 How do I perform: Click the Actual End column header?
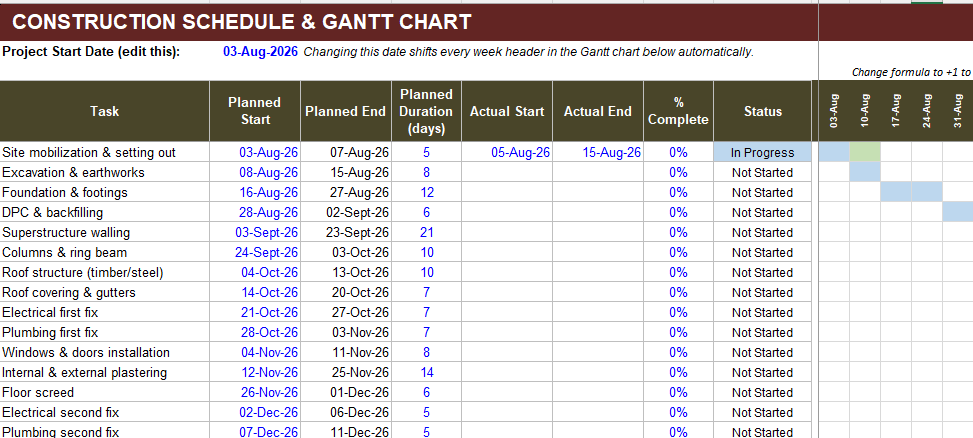(598, 112)
